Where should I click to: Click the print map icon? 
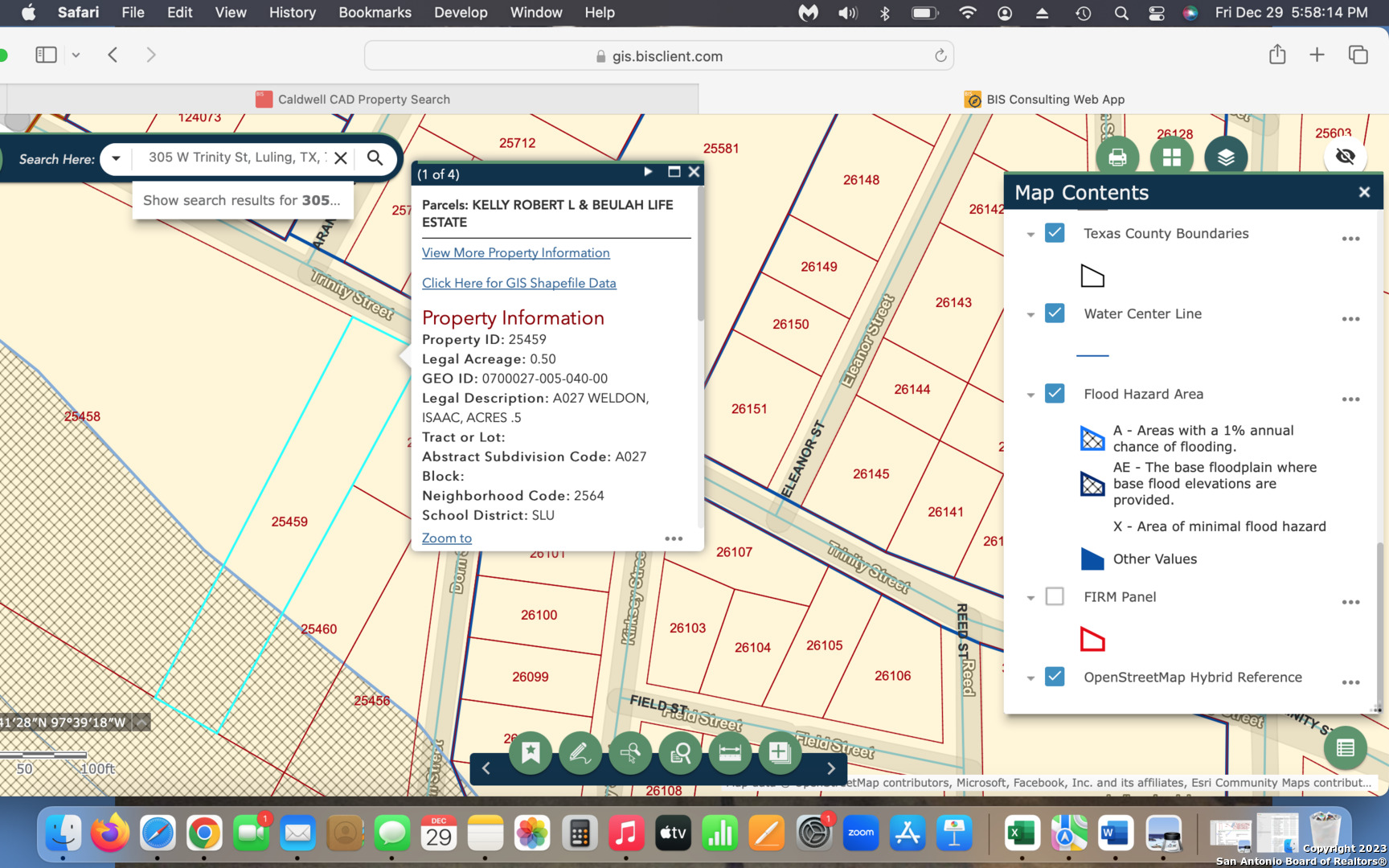(x=1117, y=158)
